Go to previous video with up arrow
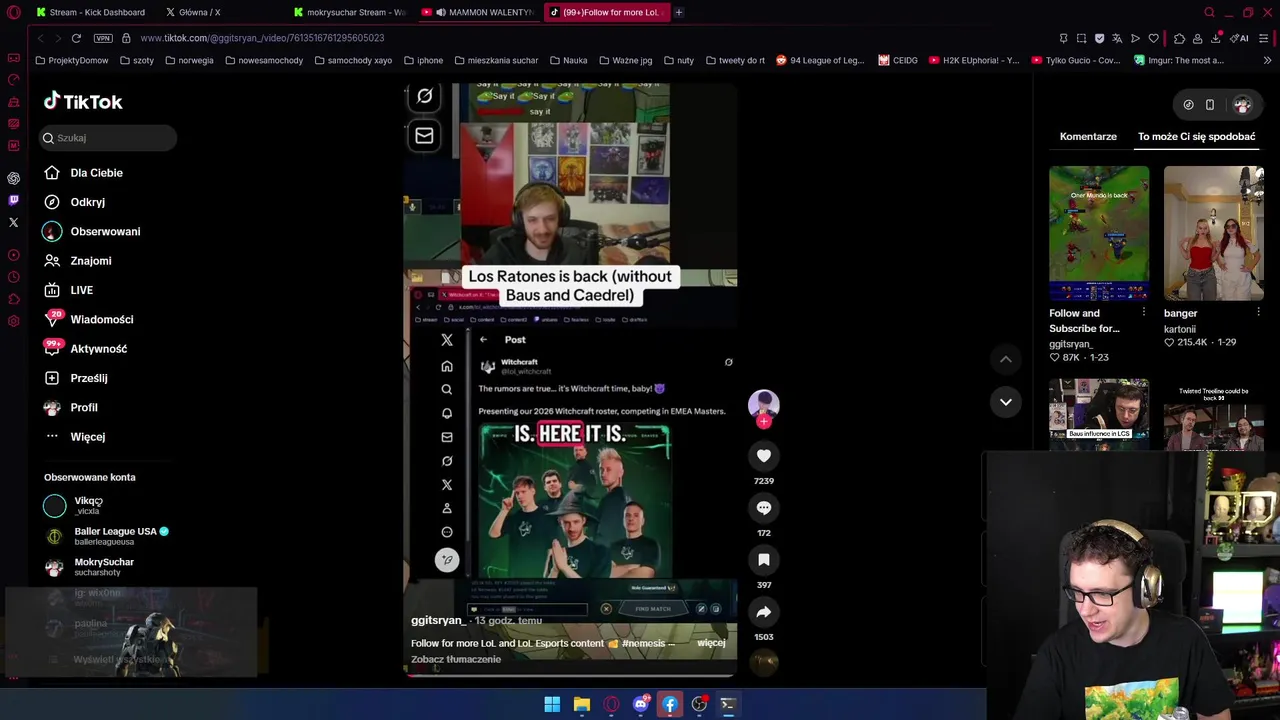The image size is (1280, 720). [1006, 359]
